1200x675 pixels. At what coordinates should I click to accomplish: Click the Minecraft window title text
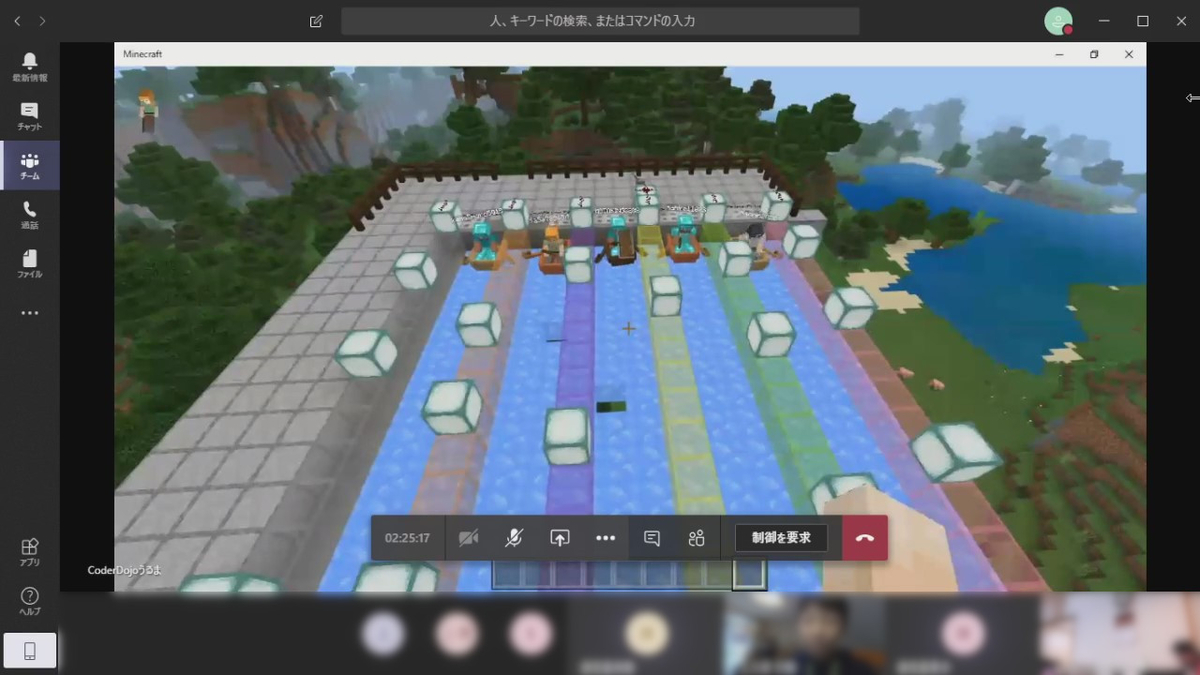[142, 54]
